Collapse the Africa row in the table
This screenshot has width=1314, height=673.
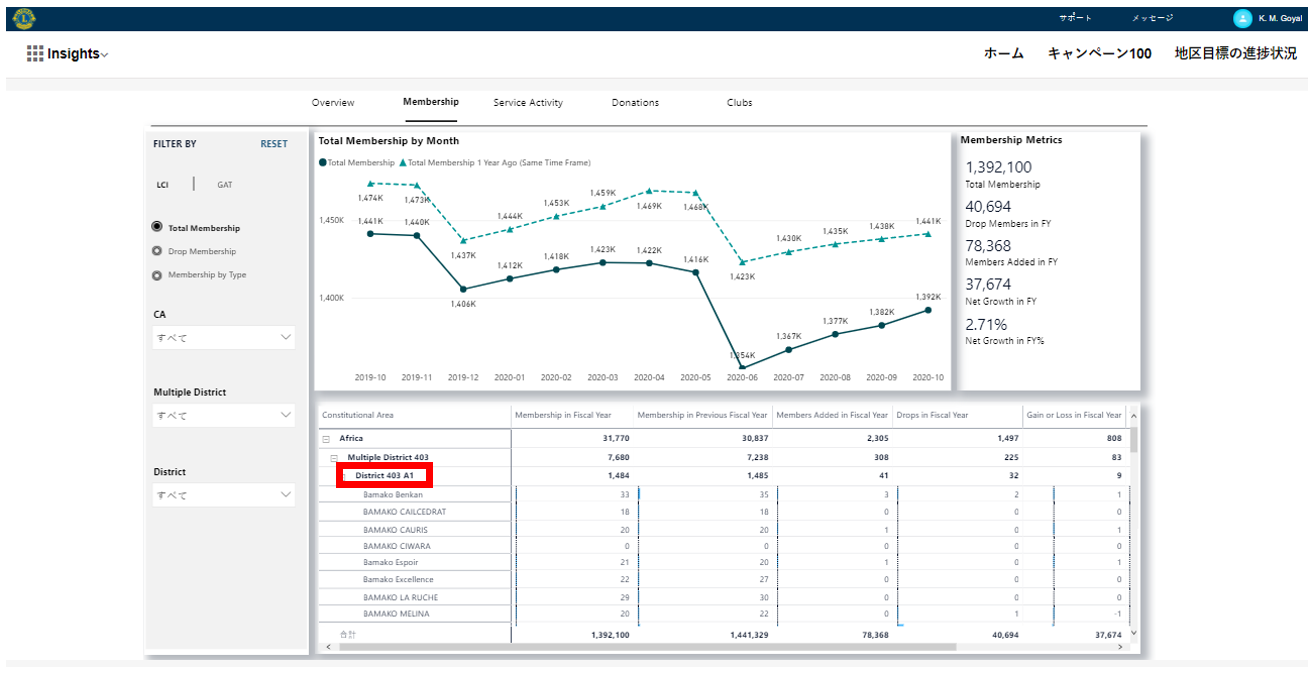326,438
